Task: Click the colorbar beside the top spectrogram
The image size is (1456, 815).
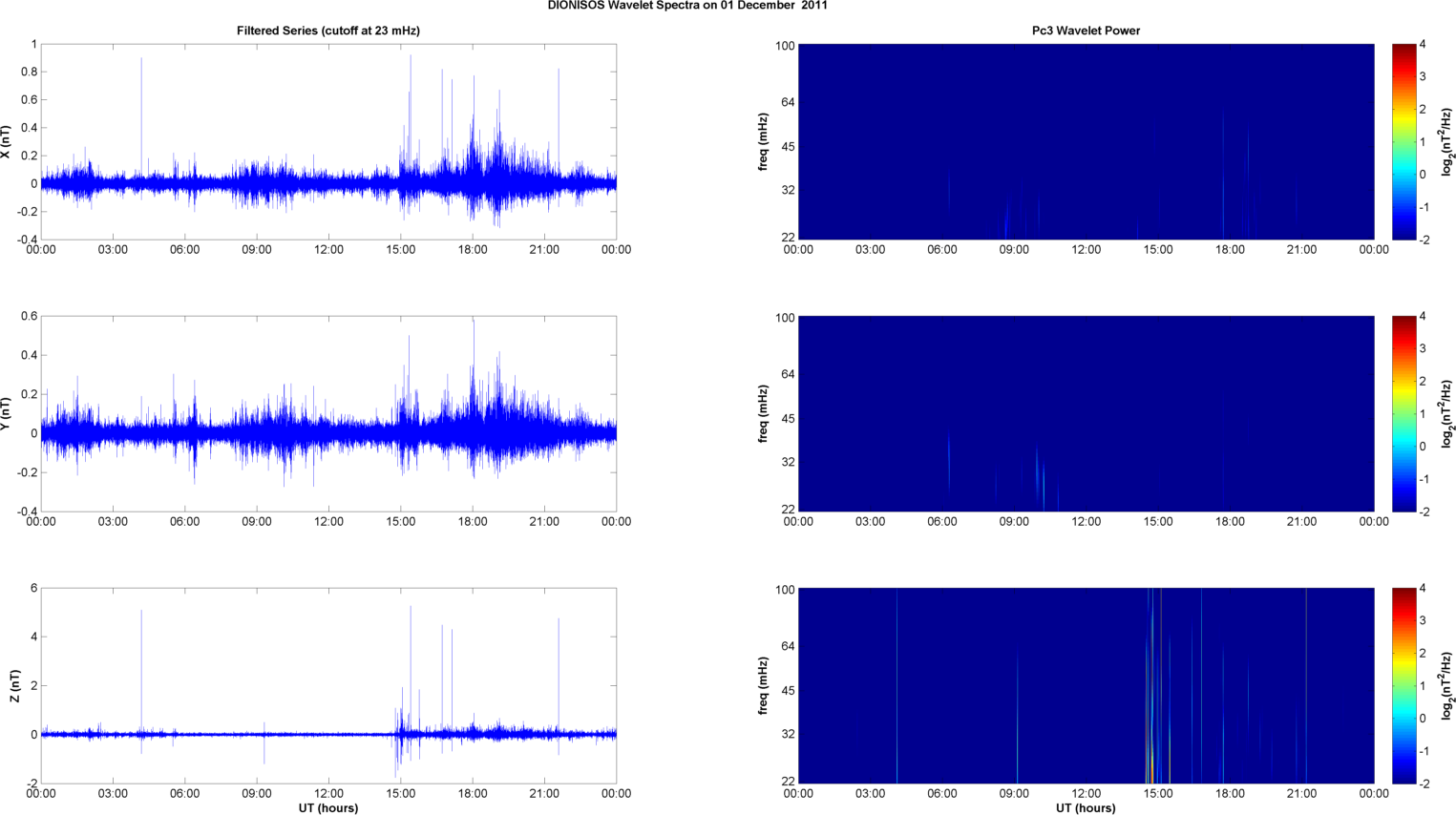Action: [1403, 141]
